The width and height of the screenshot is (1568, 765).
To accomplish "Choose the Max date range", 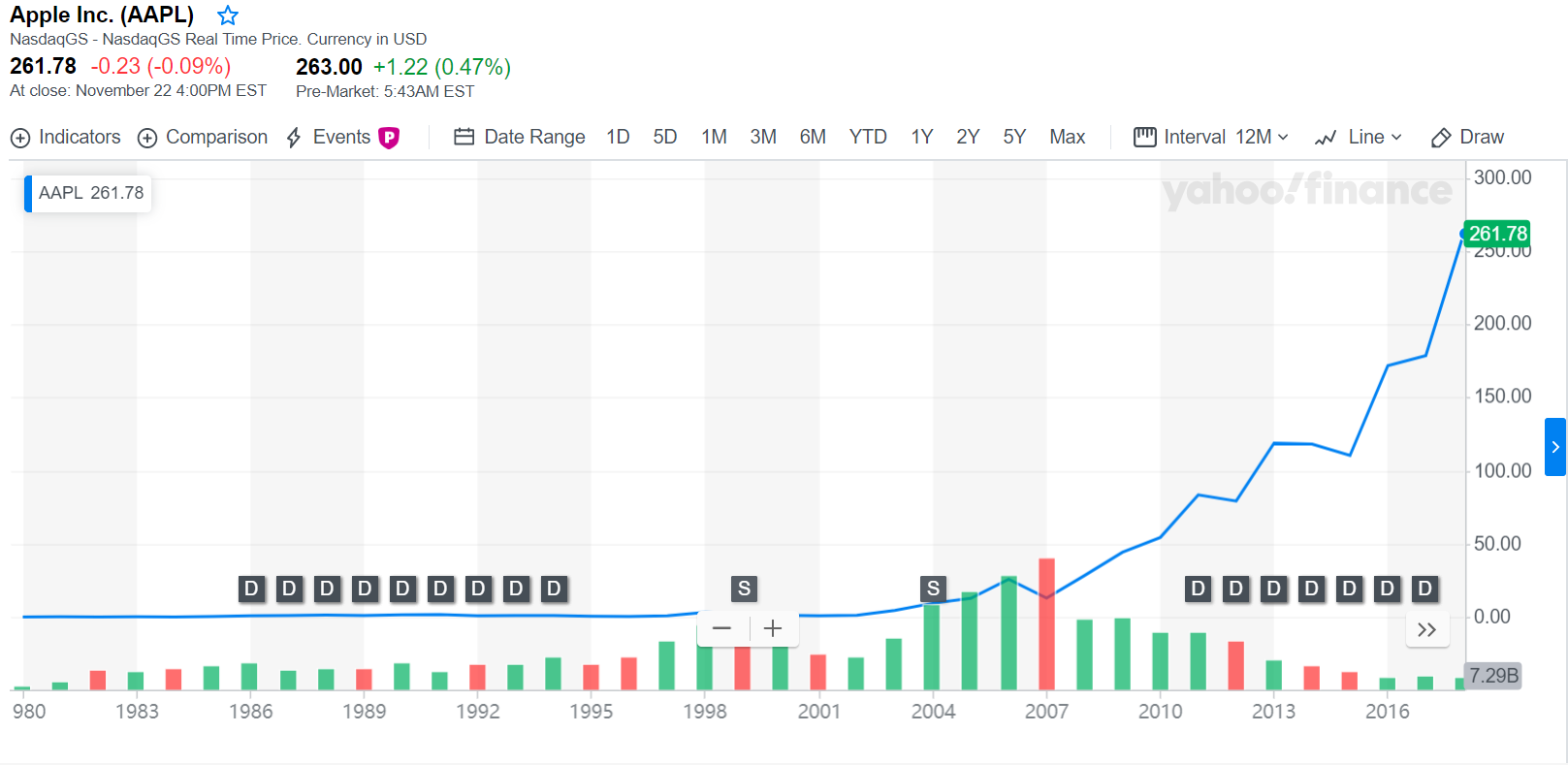I will (1067, 137).
